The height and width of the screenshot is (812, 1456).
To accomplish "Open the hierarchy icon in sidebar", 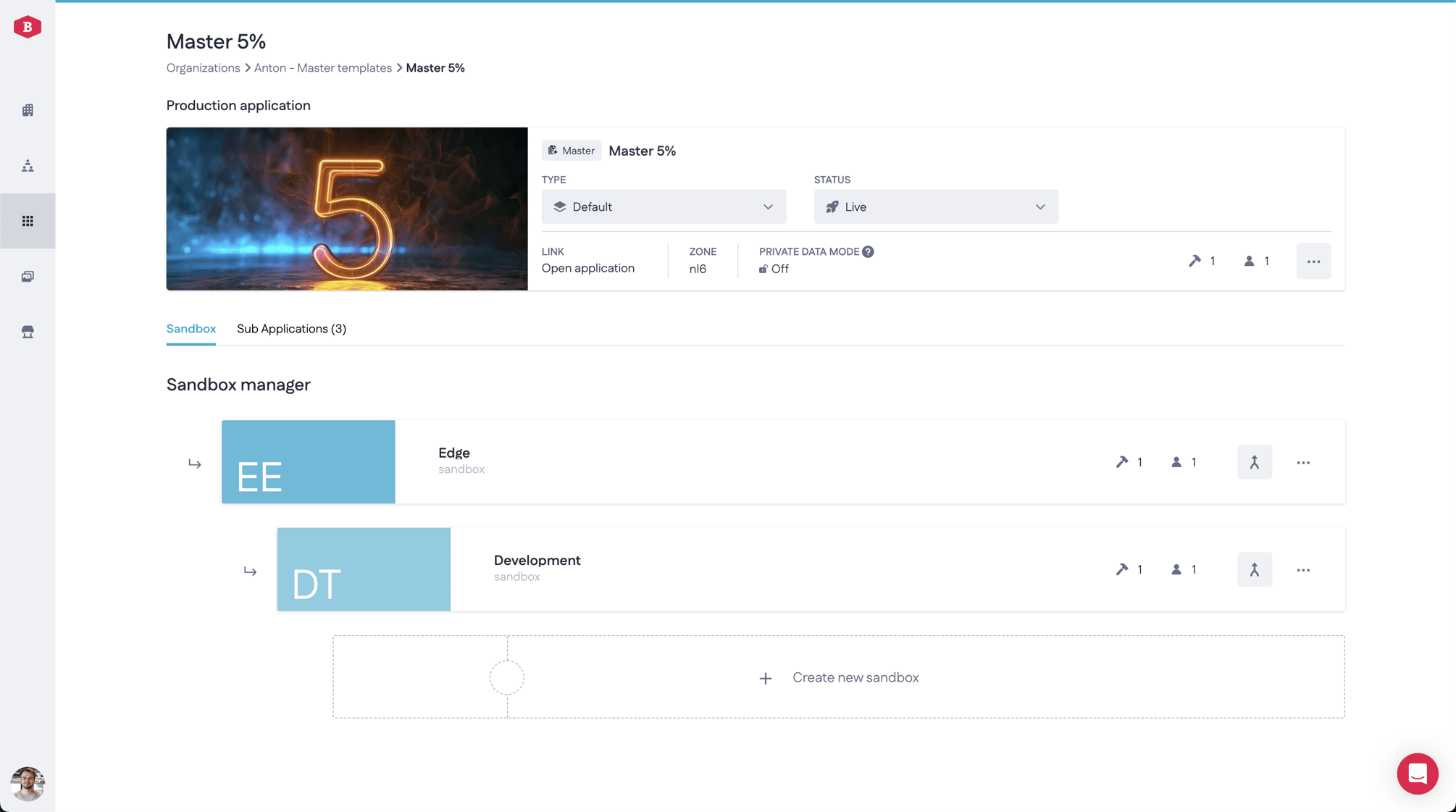I will click(x=28, y=166).
